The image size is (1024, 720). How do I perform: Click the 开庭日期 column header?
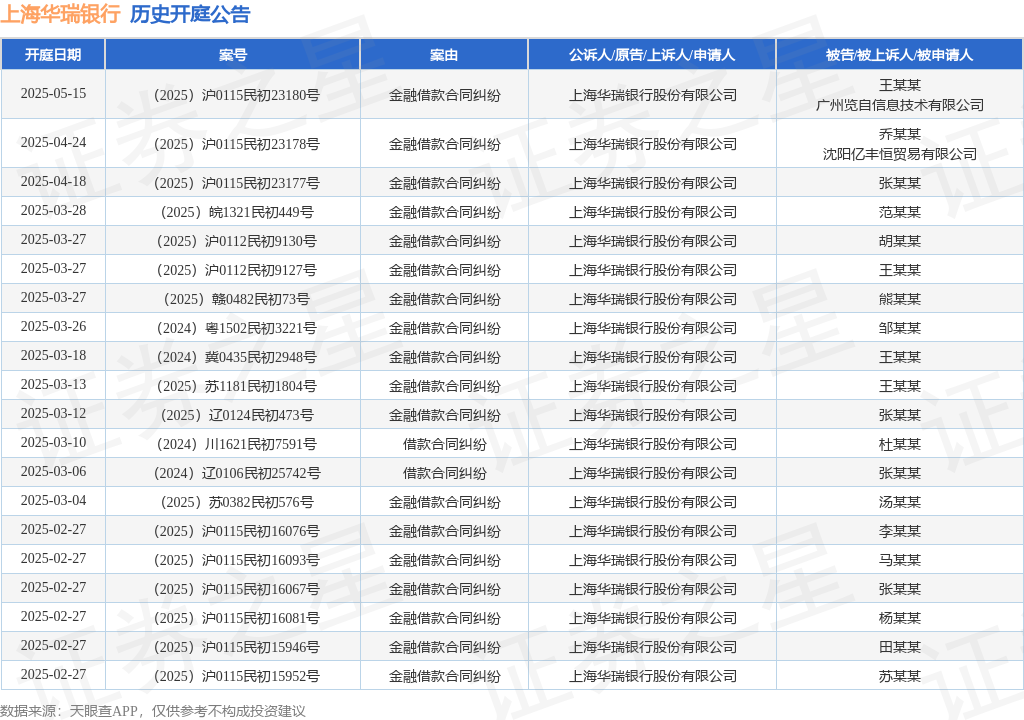coord(53,55)
